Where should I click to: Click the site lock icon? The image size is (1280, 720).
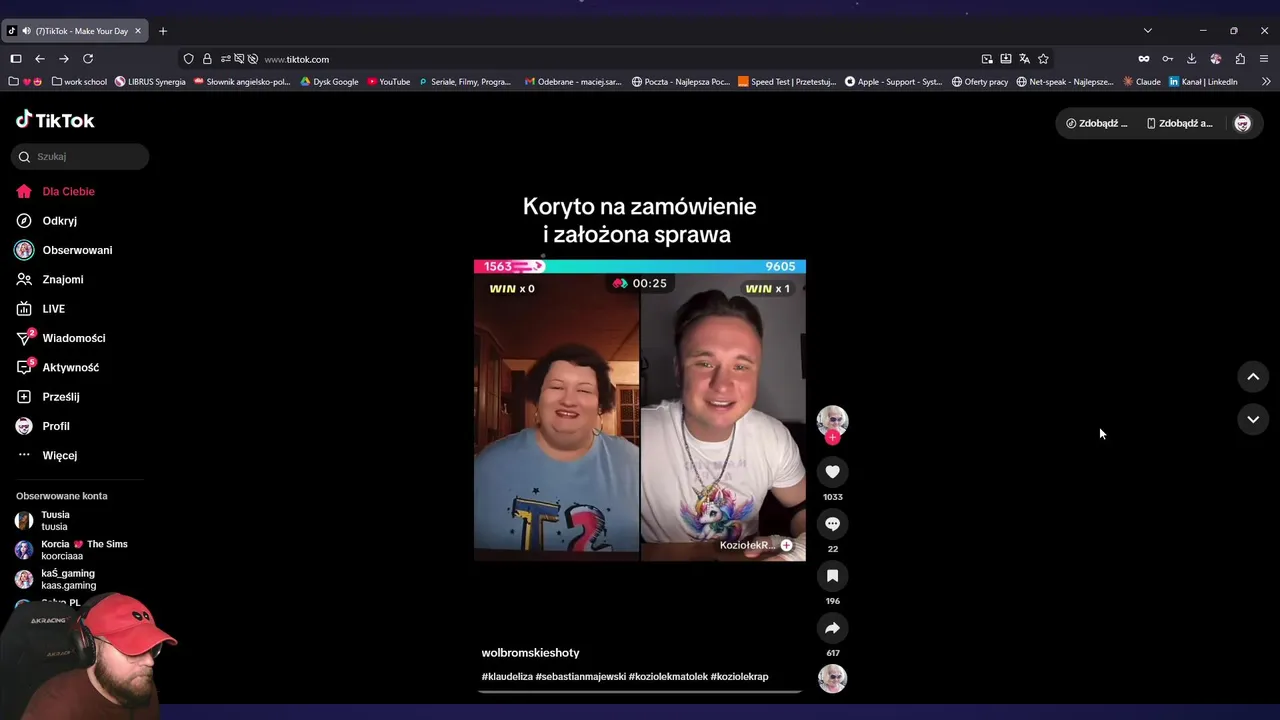click(x=207, y=59)
